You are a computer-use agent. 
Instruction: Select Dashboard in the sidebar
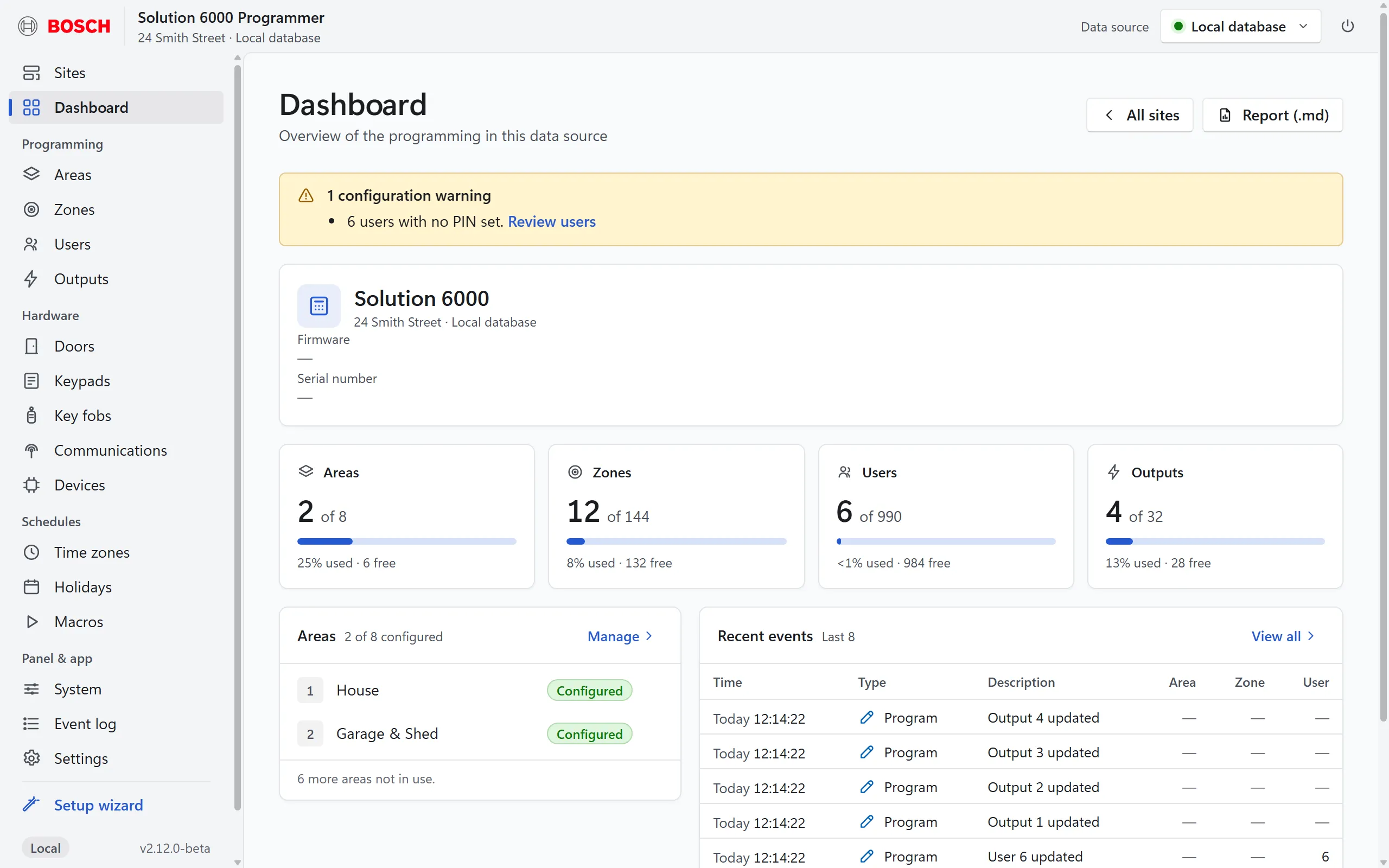pos(116,107)
